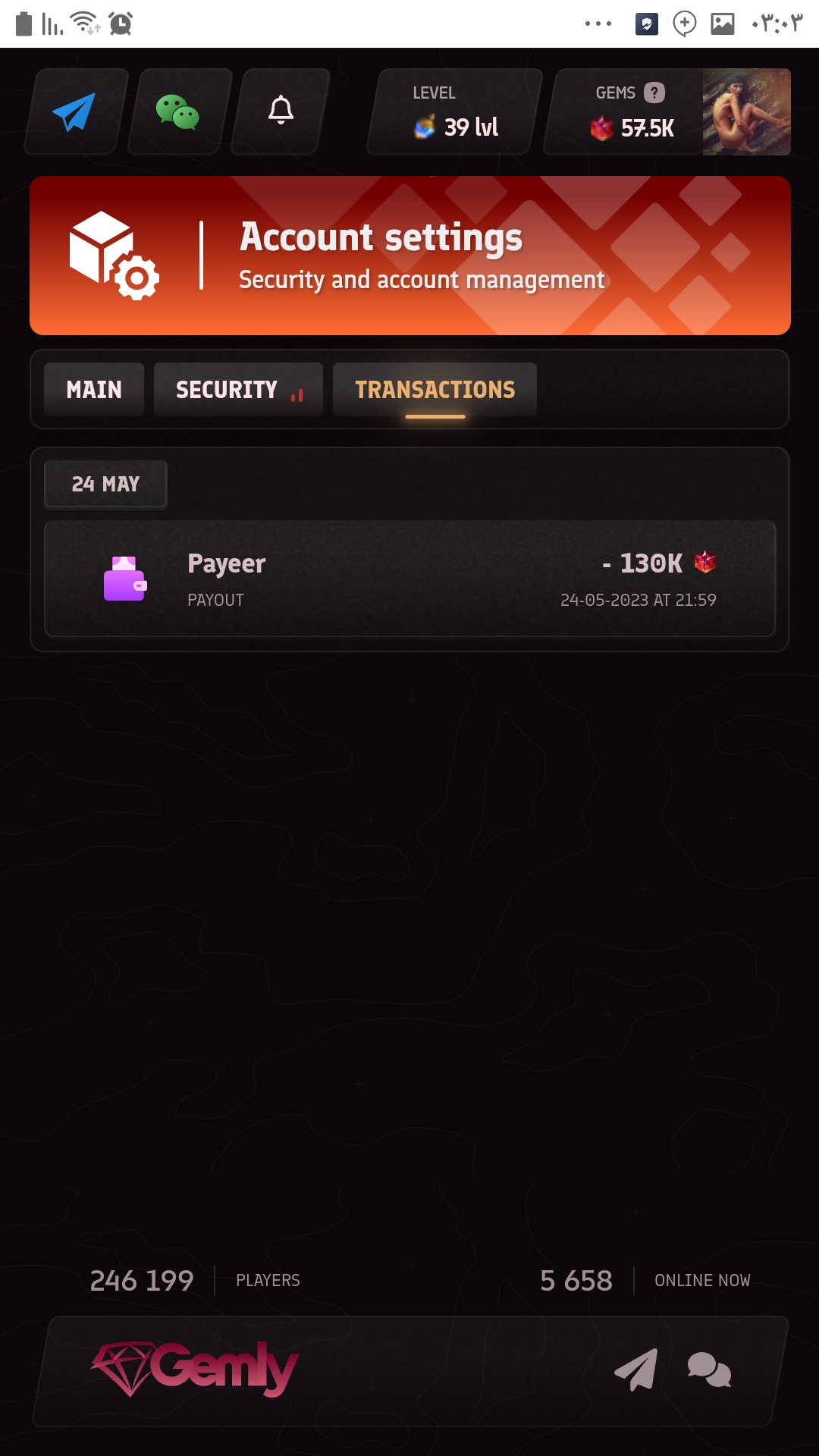Click the account settings box gear icon

[x=115, y=255]
